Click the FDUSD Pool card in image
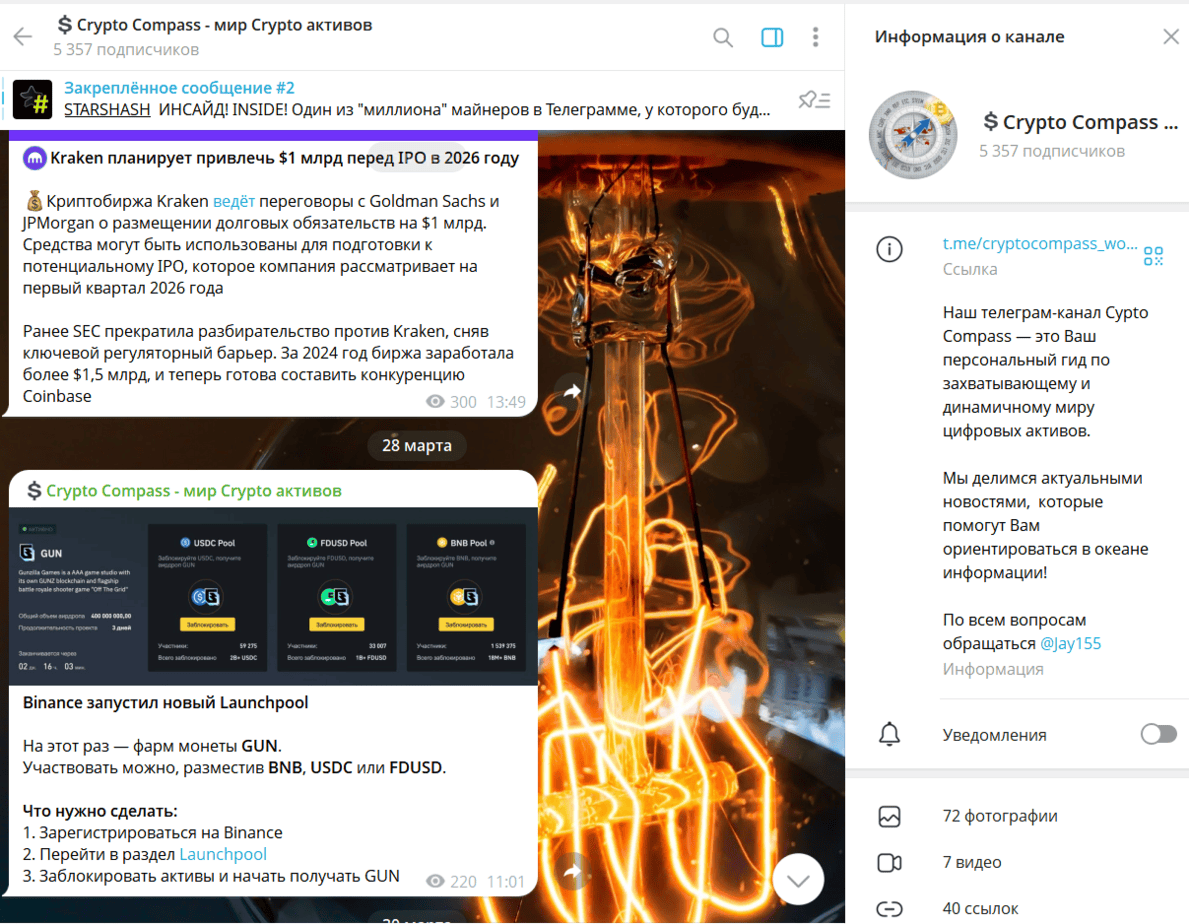The image size is (1189, 924). click(337, 597)
